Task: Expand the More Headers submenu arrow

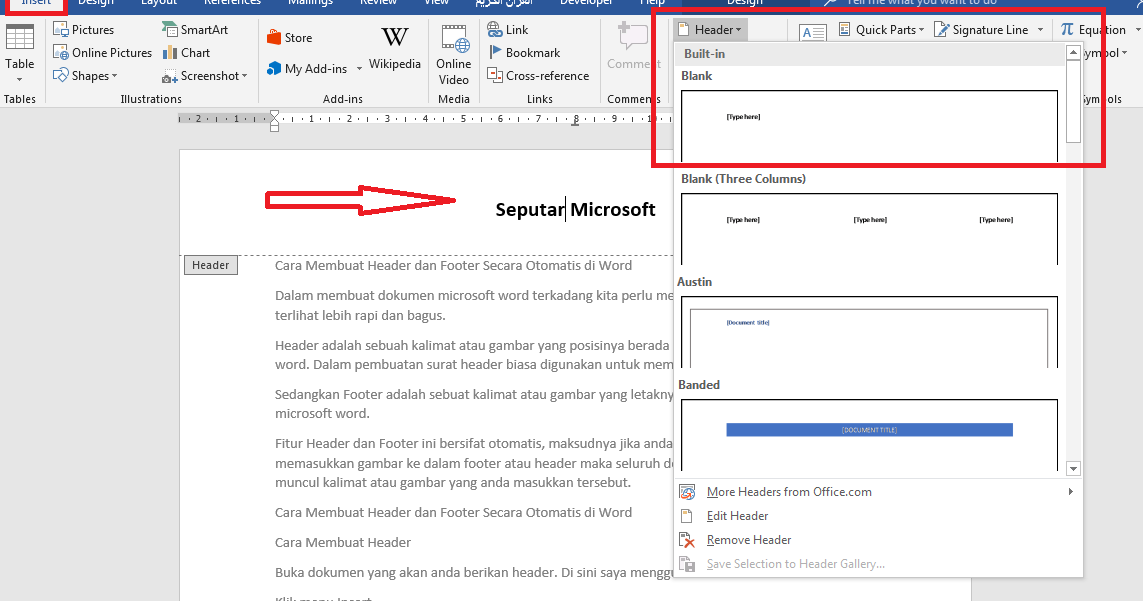Action: click(1070, 492)
